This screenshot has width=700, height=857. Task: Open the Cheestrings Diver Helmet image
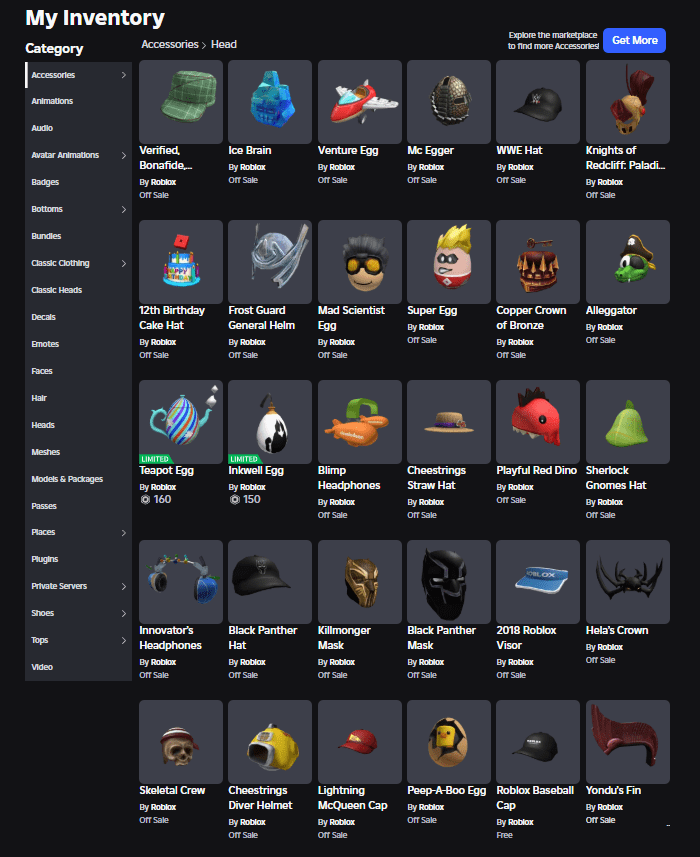(x=270, y=742)
